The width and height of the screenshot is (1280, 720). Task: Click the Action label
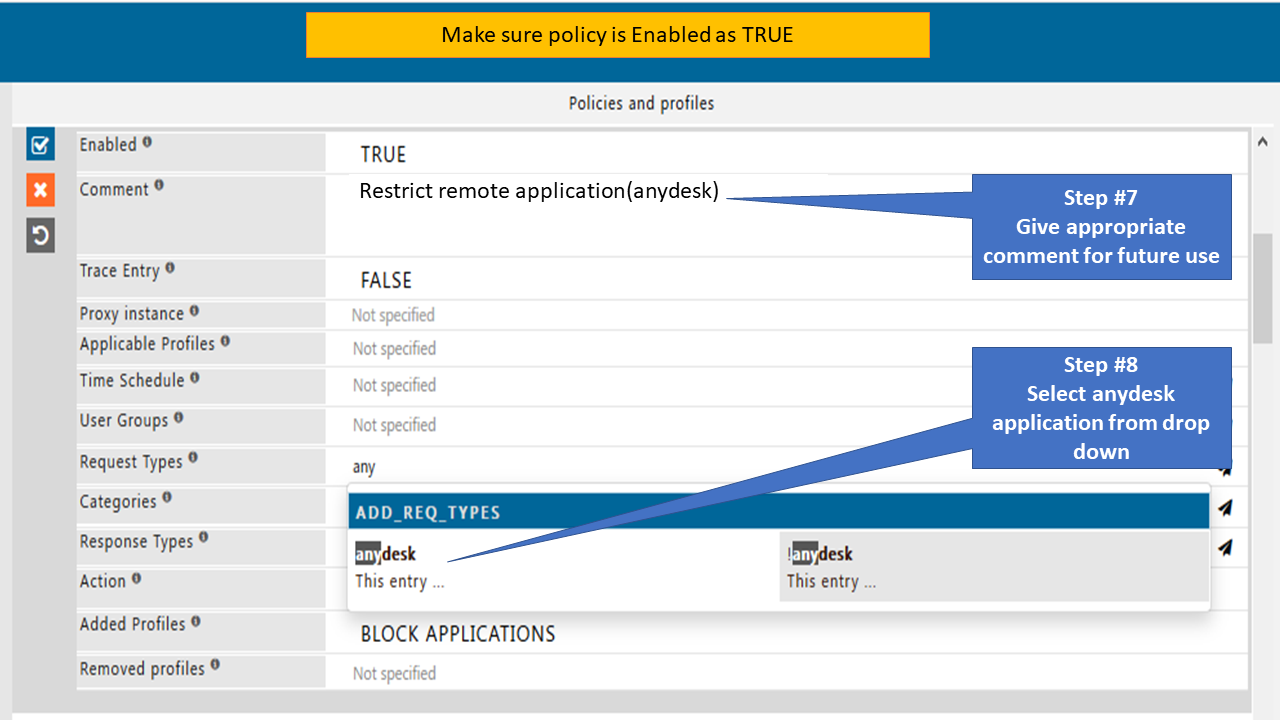tap(103, 581)
